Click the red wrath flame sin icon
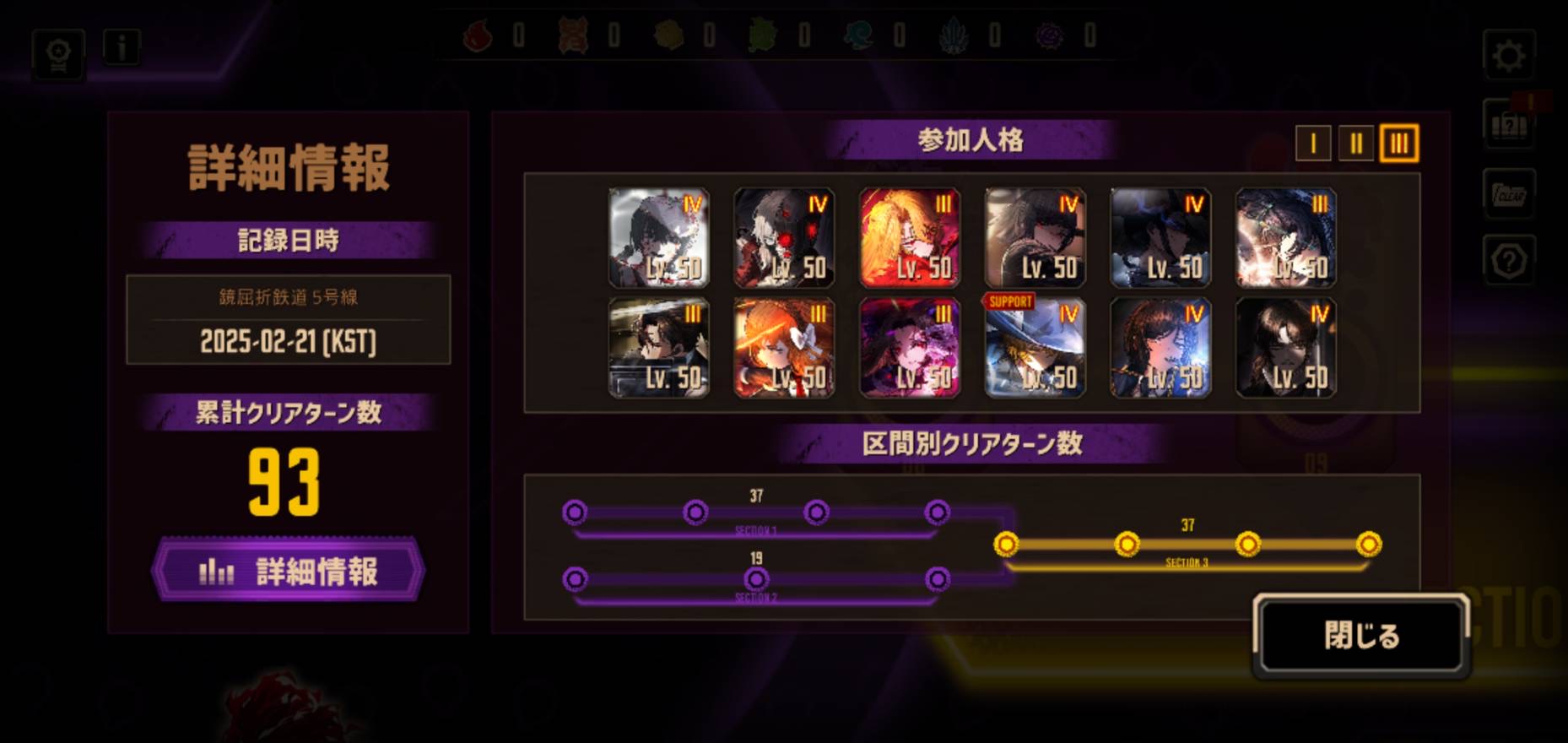The image size is (1568, 743). [478, 36]
